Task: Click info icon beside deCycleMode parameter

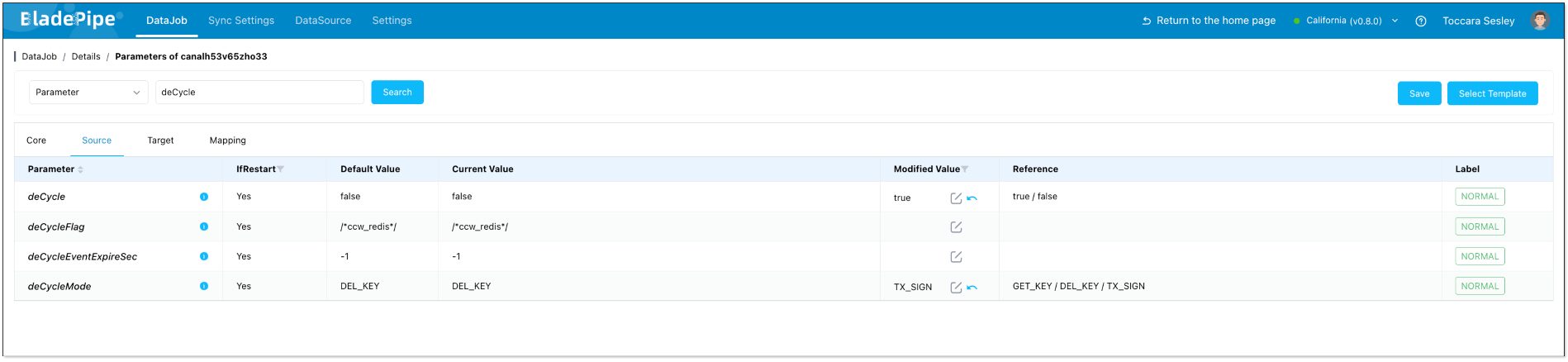Action: (x=204, y=286)
